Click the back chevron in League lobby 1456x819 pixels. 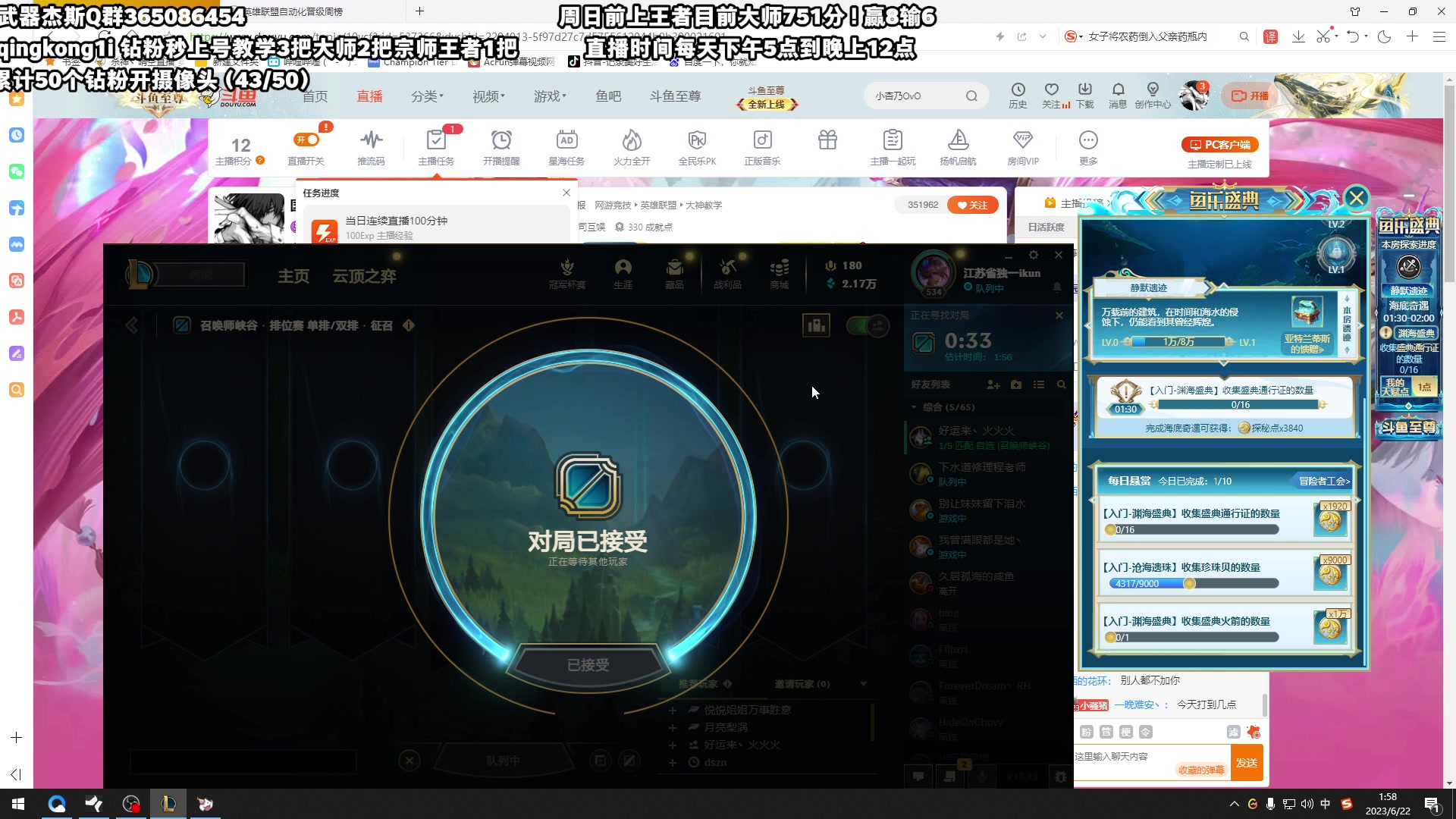coord(132,326)
